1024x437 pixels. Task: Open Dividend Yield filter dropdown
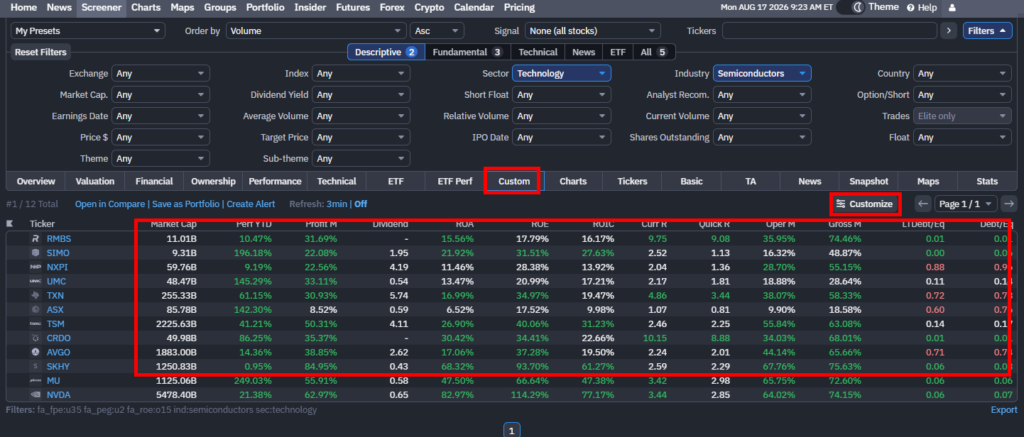point(361,95)
